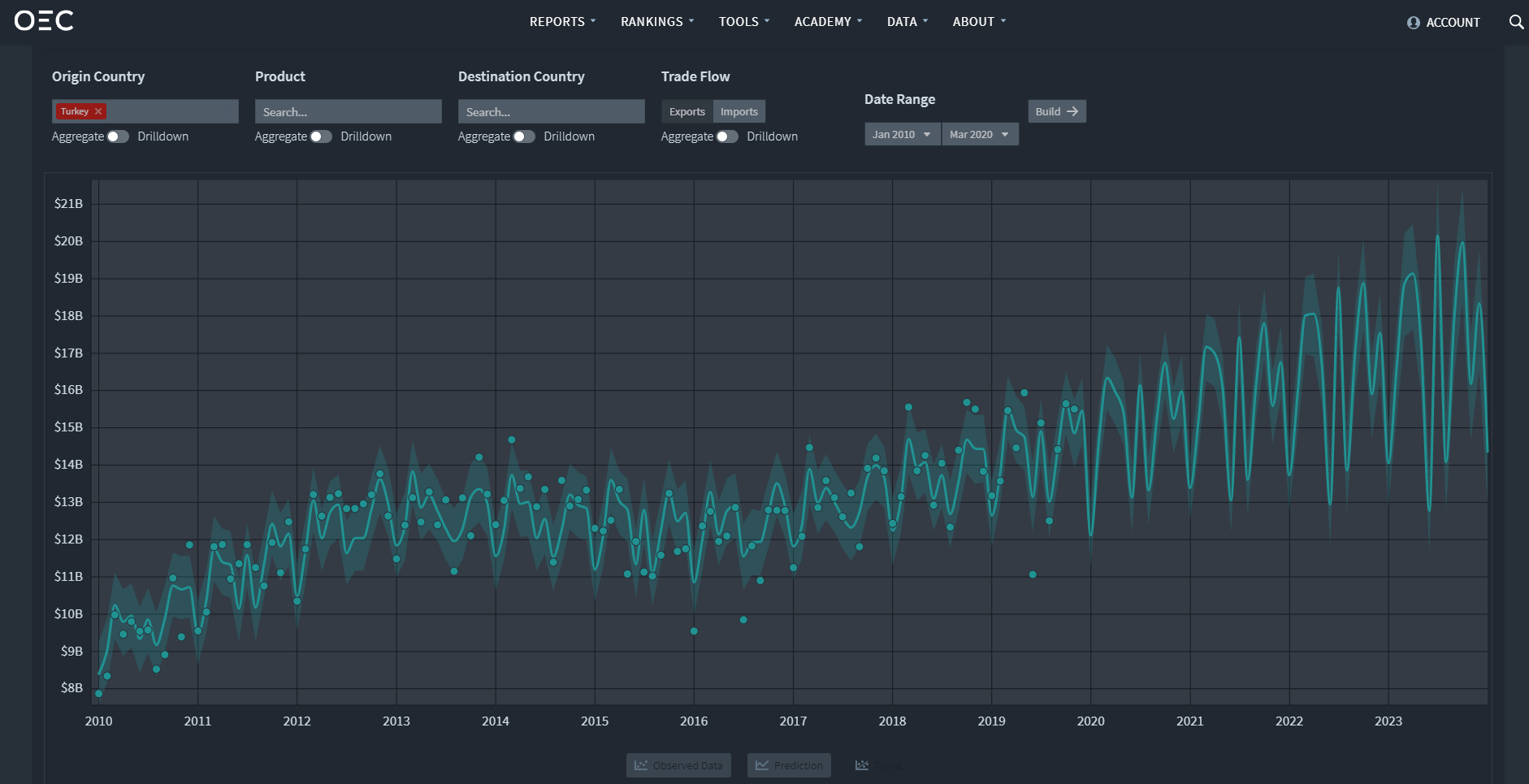Focus the Origin Country search field
Viewport: 1529px width, 784px height.
coord(145,111)
